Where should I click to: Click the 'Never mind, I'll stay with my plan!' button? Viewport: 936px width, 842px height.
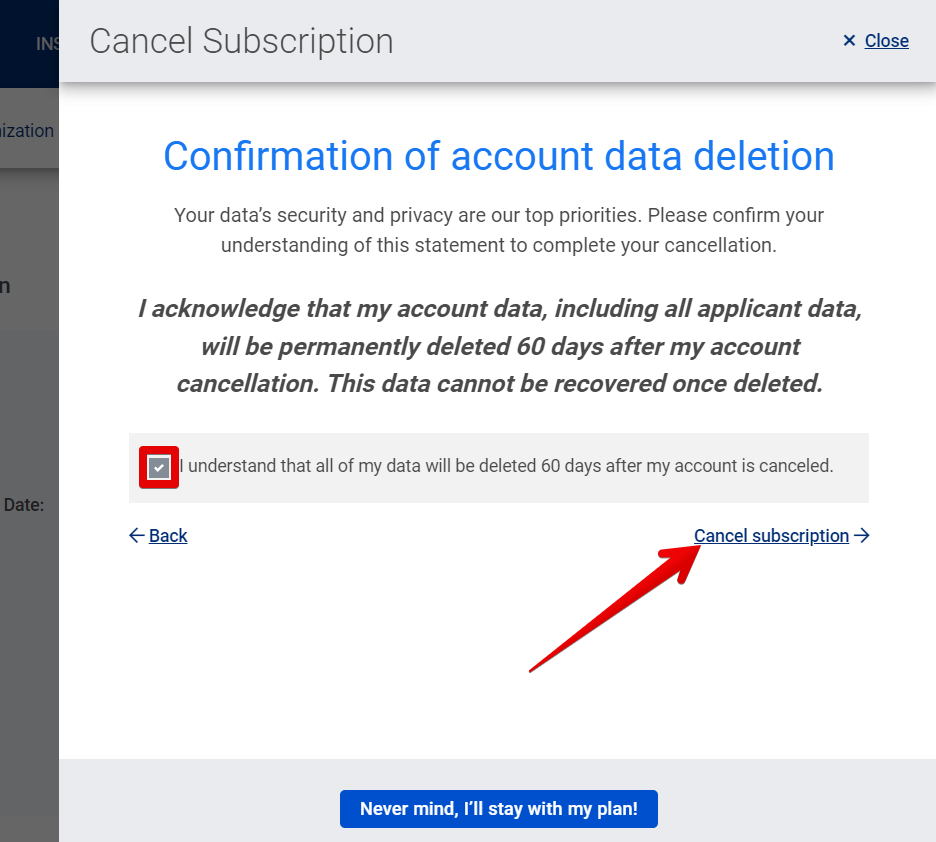click(498, 809)
